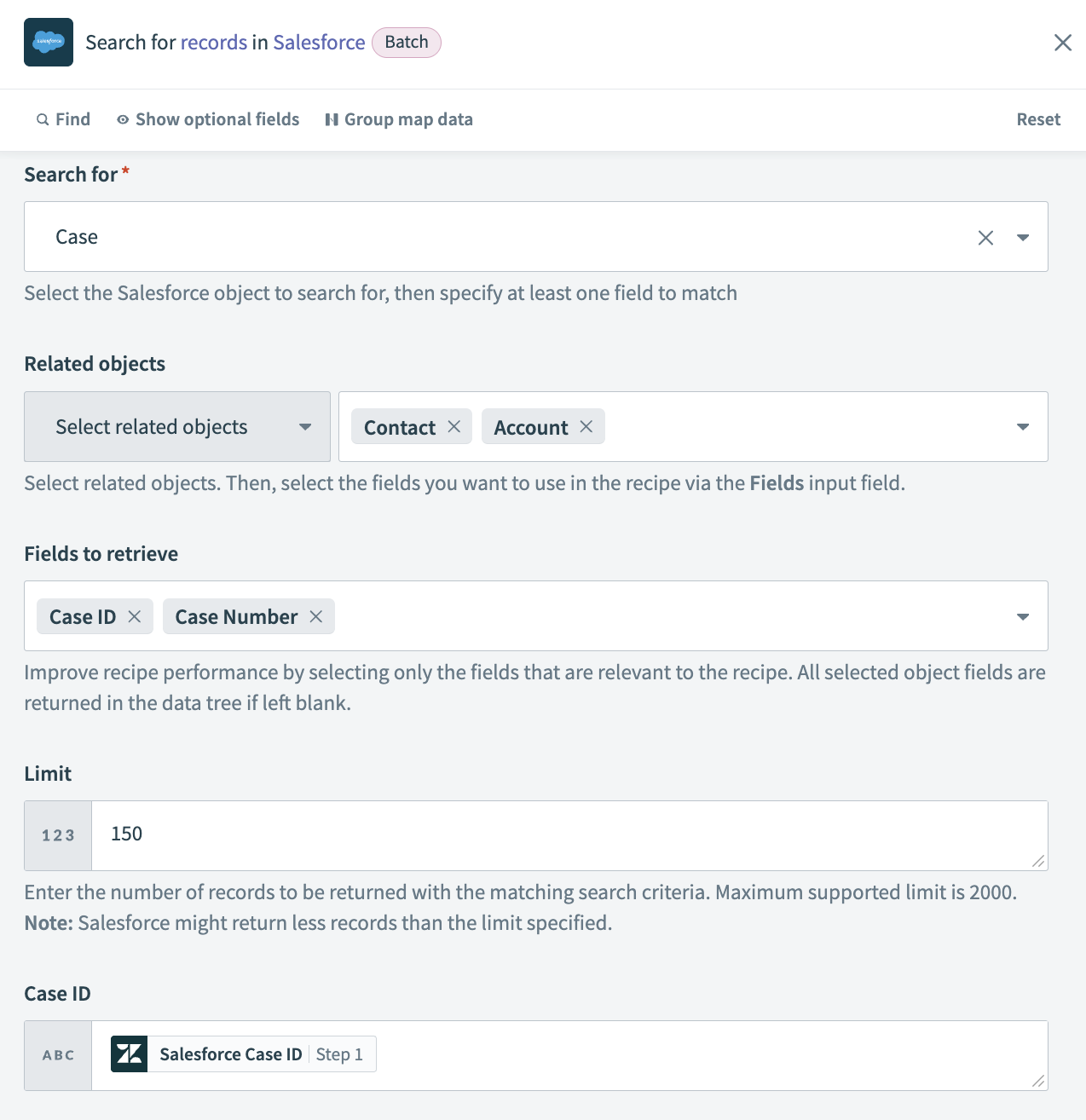Expand the Select related objects dropdown
The width and height of the screenshot is (1086, 1120).
304,427
